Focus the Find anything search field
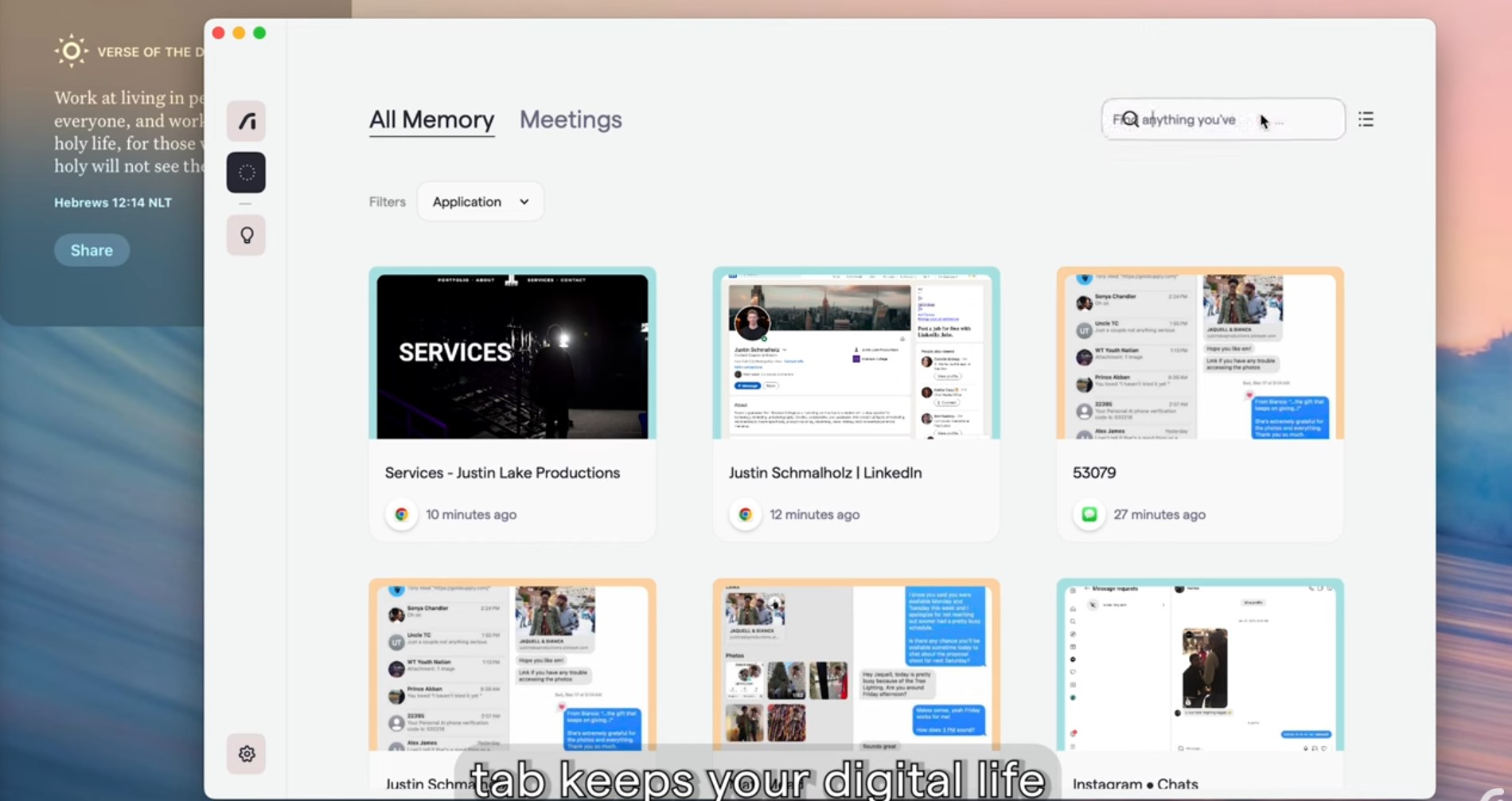The height and width of the screenshot is (801, 1512). click(x=1223, y=119)
